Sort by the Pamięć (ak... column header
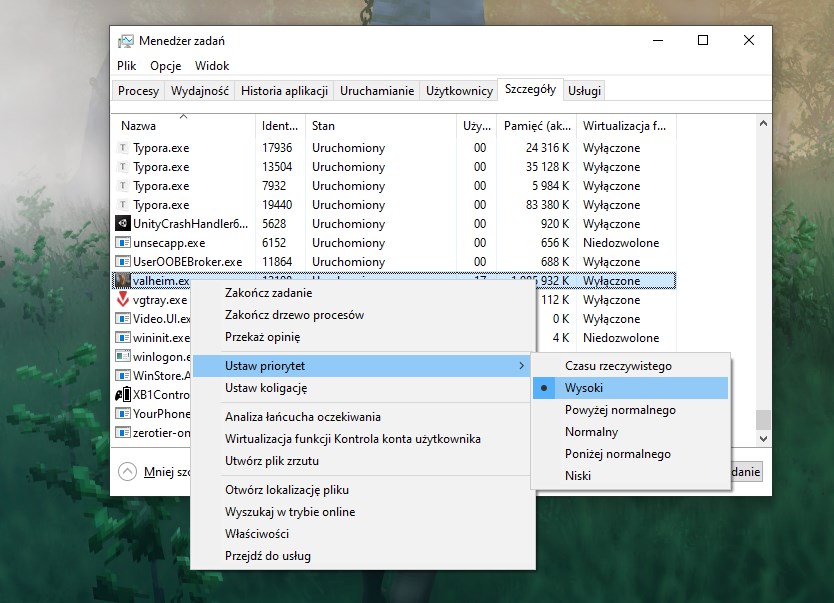Viewport: 834px width, 603px height. click(x=537, y=125)
